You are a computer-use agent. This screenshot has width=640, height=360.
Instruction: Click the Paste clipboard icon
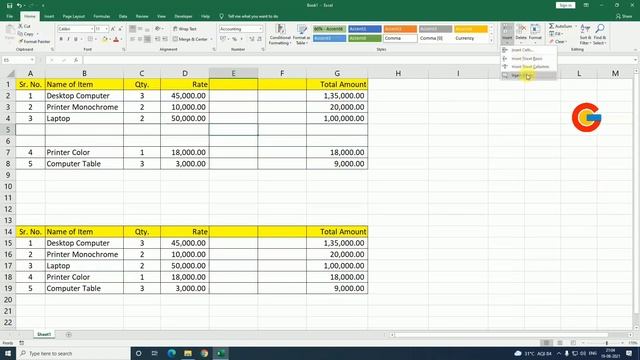(9, 31)
